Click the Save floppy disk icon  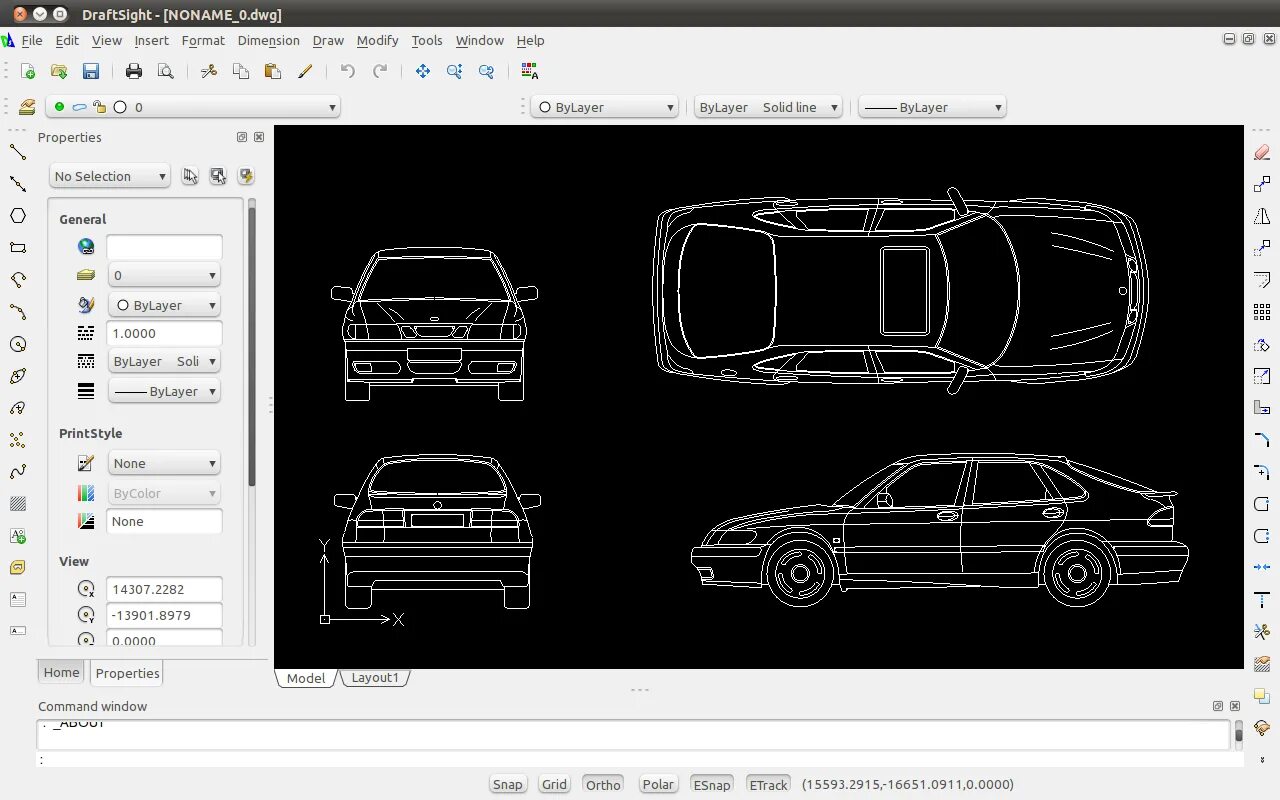click(91, 71)
